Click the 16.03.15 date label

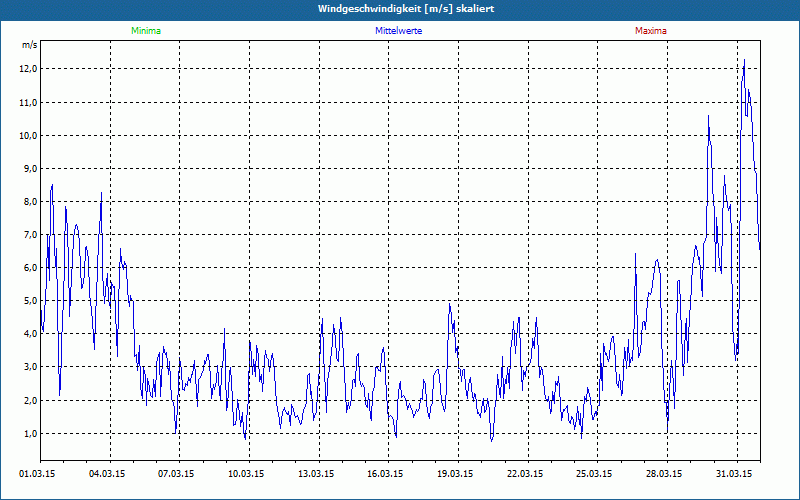point(385,474)
